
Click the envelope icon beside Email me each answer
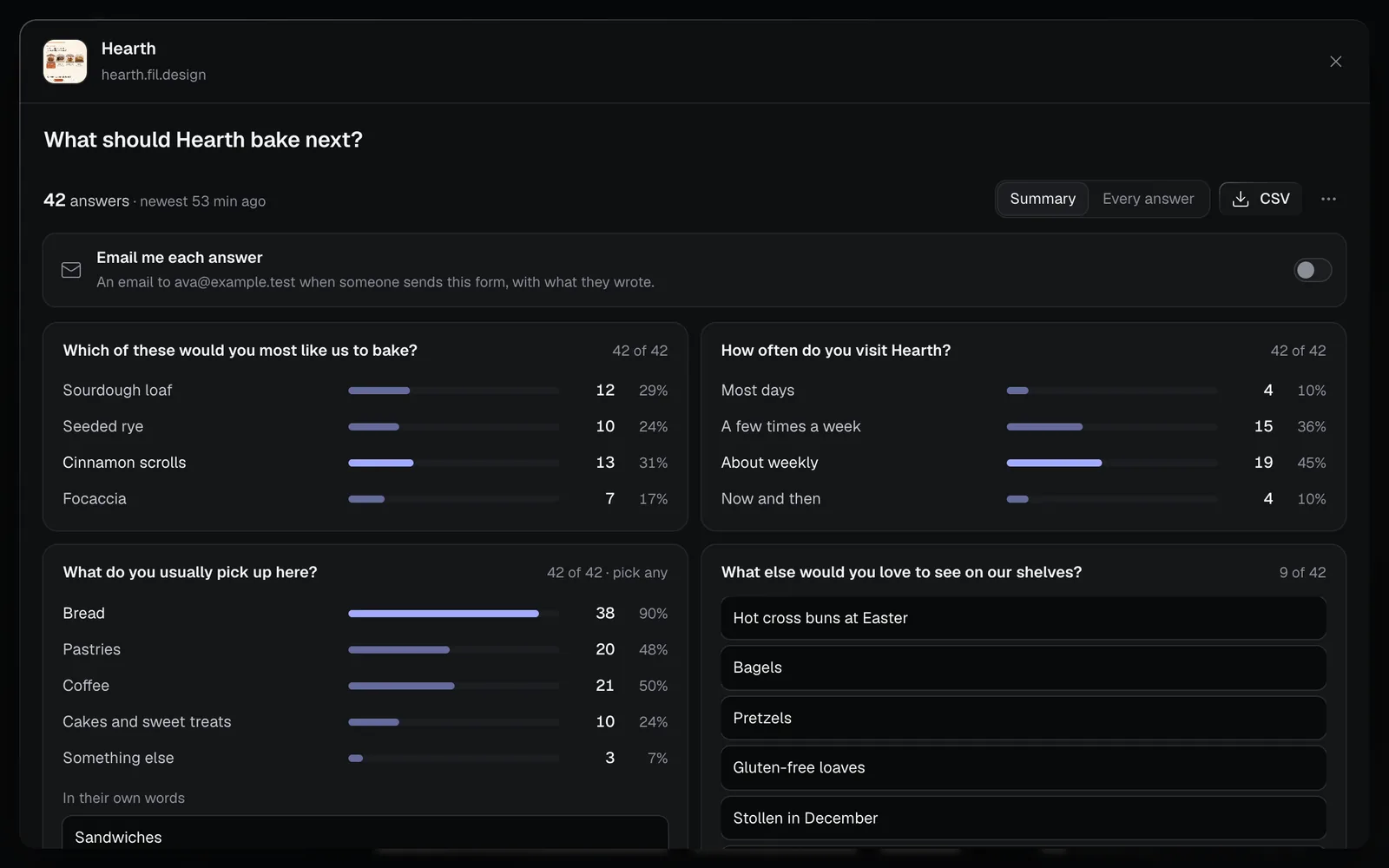point(71,270)
